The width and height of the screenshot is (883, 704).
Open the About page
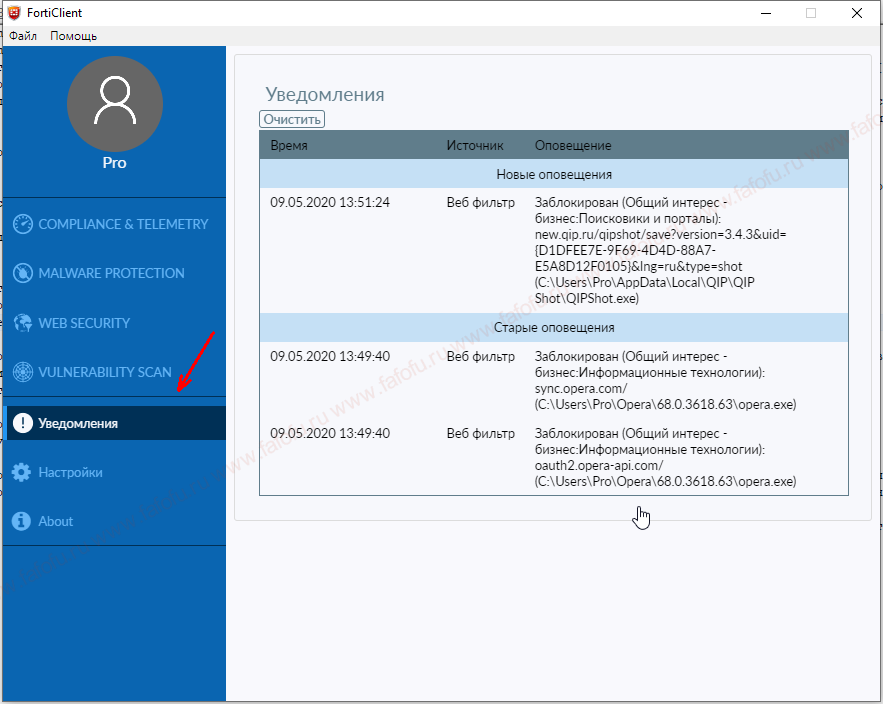(x=114, y=522)
